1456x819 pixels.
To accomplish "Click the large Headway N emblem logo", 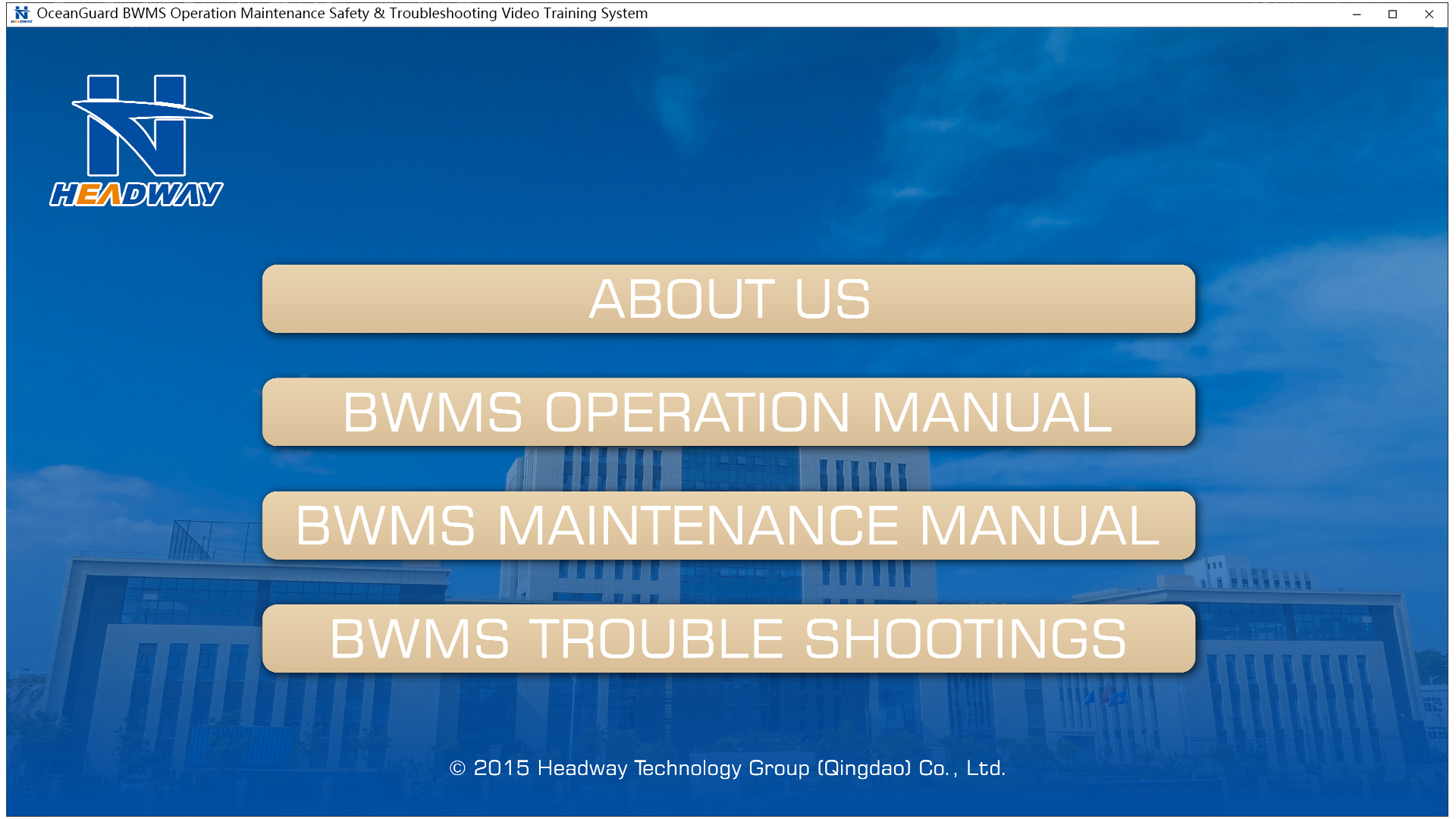I will (138, 126).
